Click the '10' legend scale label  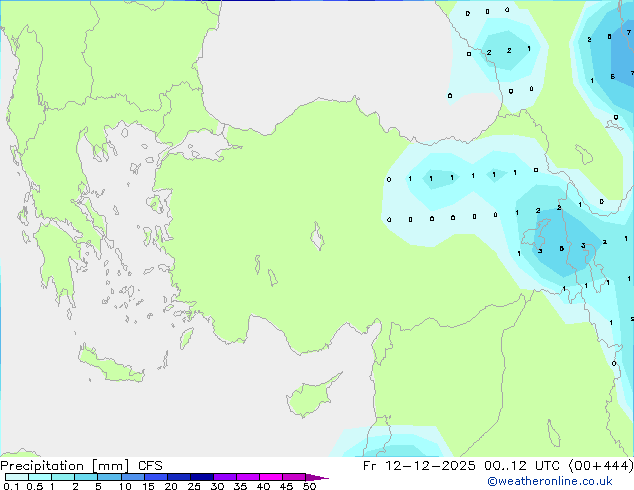coord(125,486)
